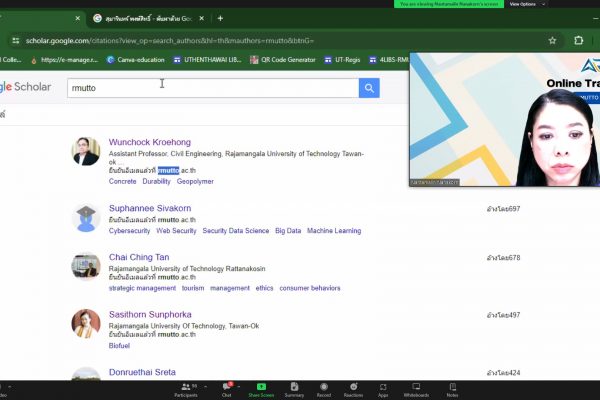Click Chai Ching Tan's cited-by 678 count
The width and height of the screenshot is (600, 400).
coord(504,258)
